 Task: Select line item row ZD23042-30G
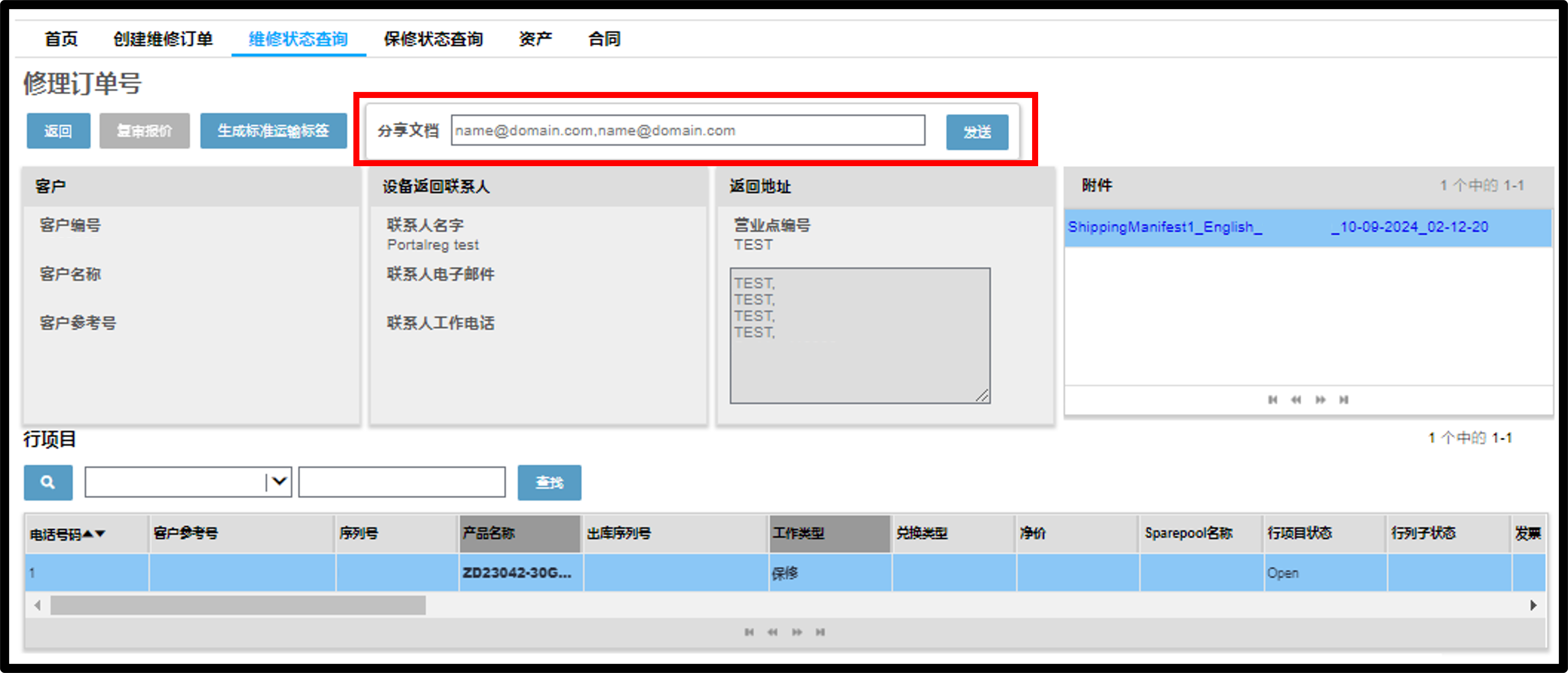(x=785, y=572)
